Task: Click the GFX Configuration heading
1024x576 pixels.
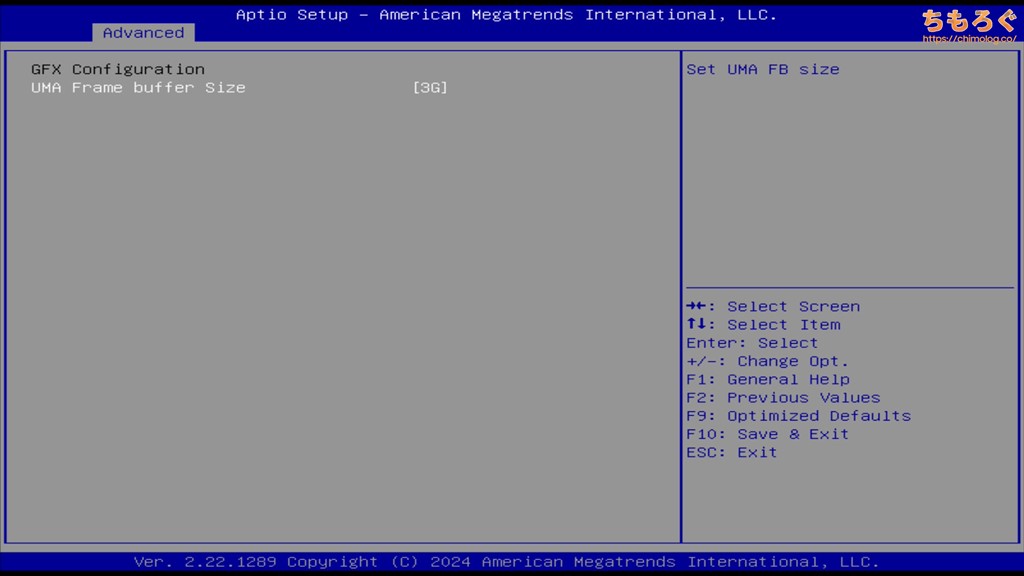Action: tap(118, 69)
